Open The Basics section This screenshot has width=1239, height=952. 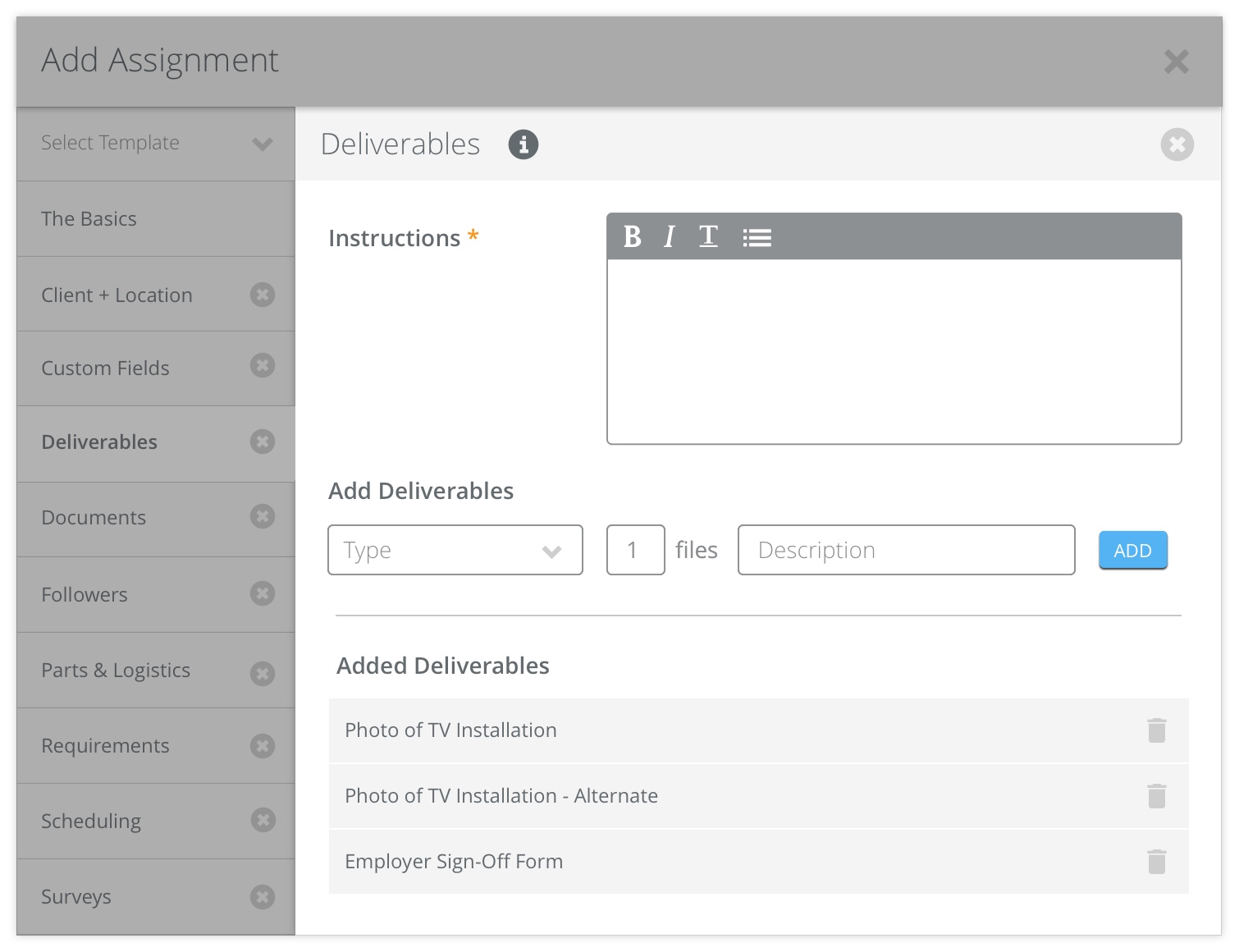tap(89, 219)
